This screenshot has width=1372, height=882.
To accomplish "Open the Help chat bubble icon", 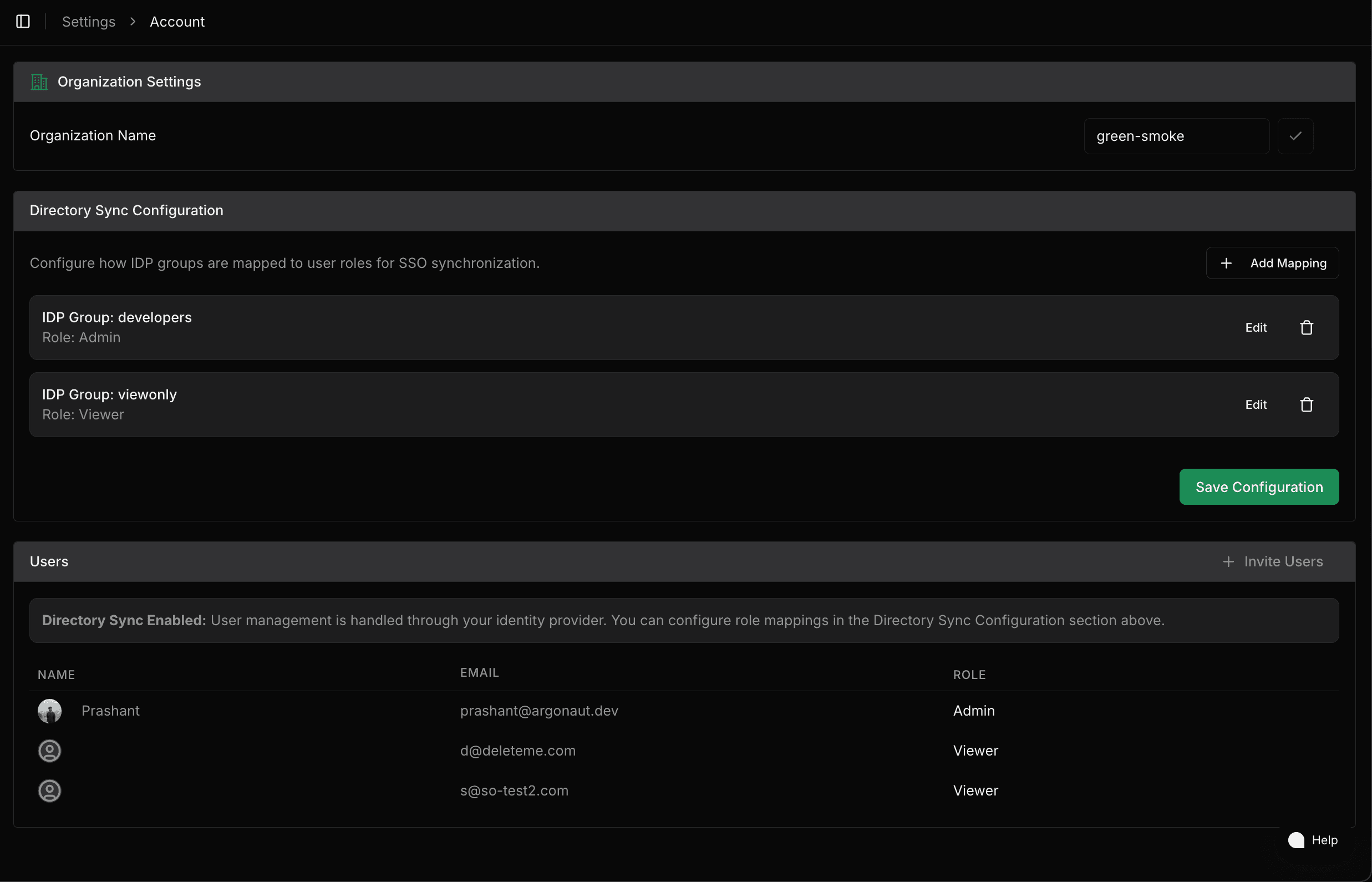I will 1297,840.
